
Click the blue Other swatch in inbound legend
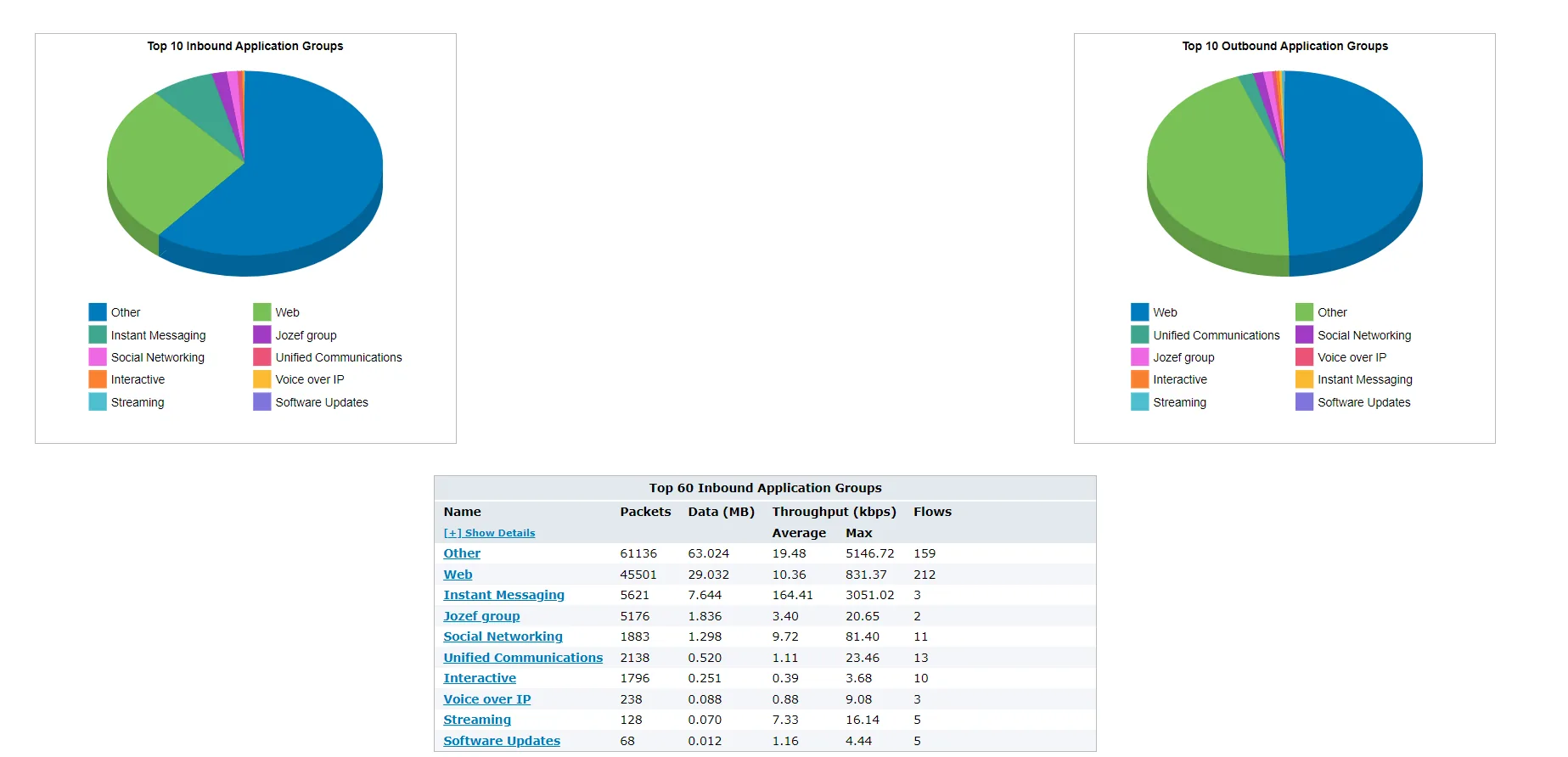pos(98,312)
